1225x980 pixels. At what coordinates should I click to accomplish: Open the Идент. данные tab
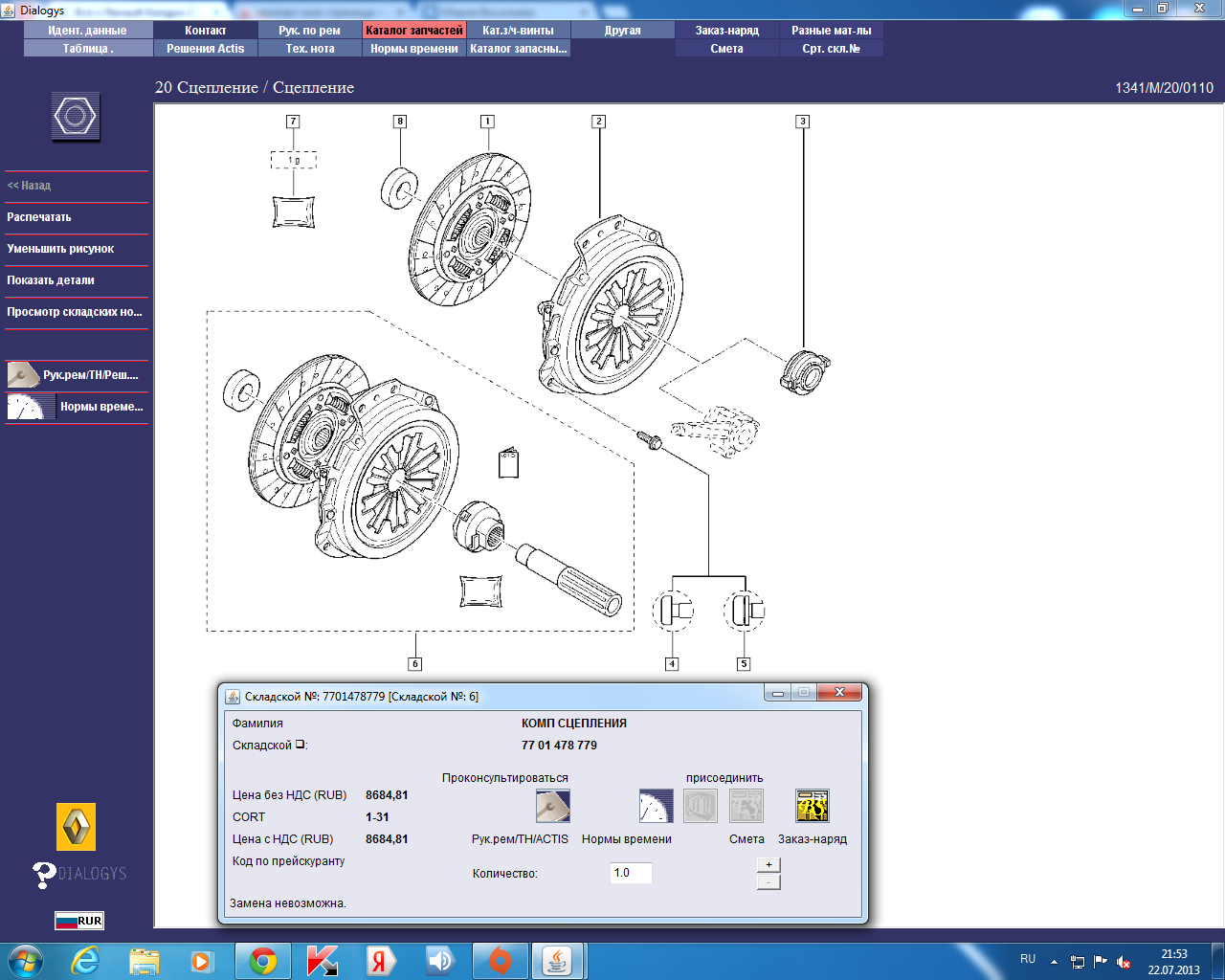click(88, 31)
